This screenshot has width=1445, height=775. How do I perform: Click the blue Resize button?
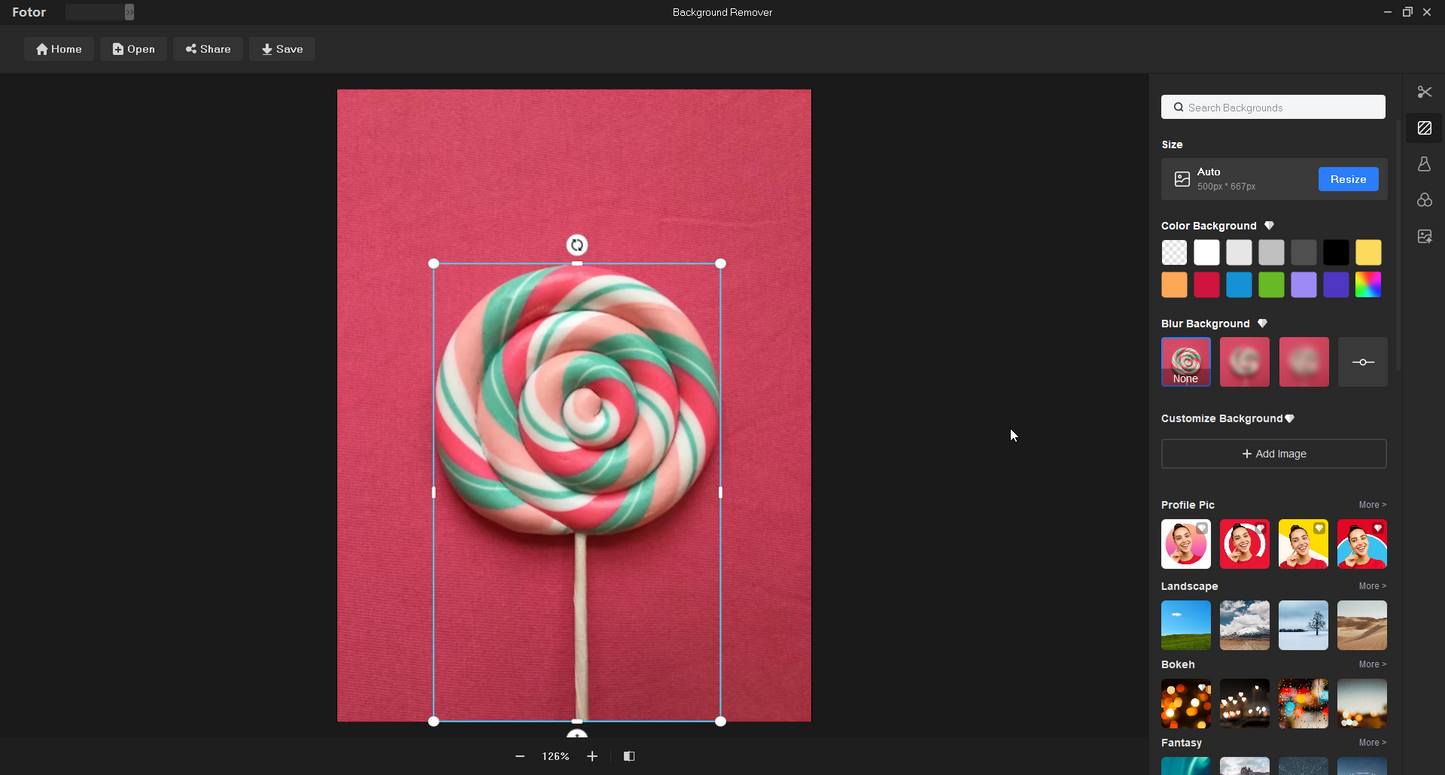coord(1347,179)
